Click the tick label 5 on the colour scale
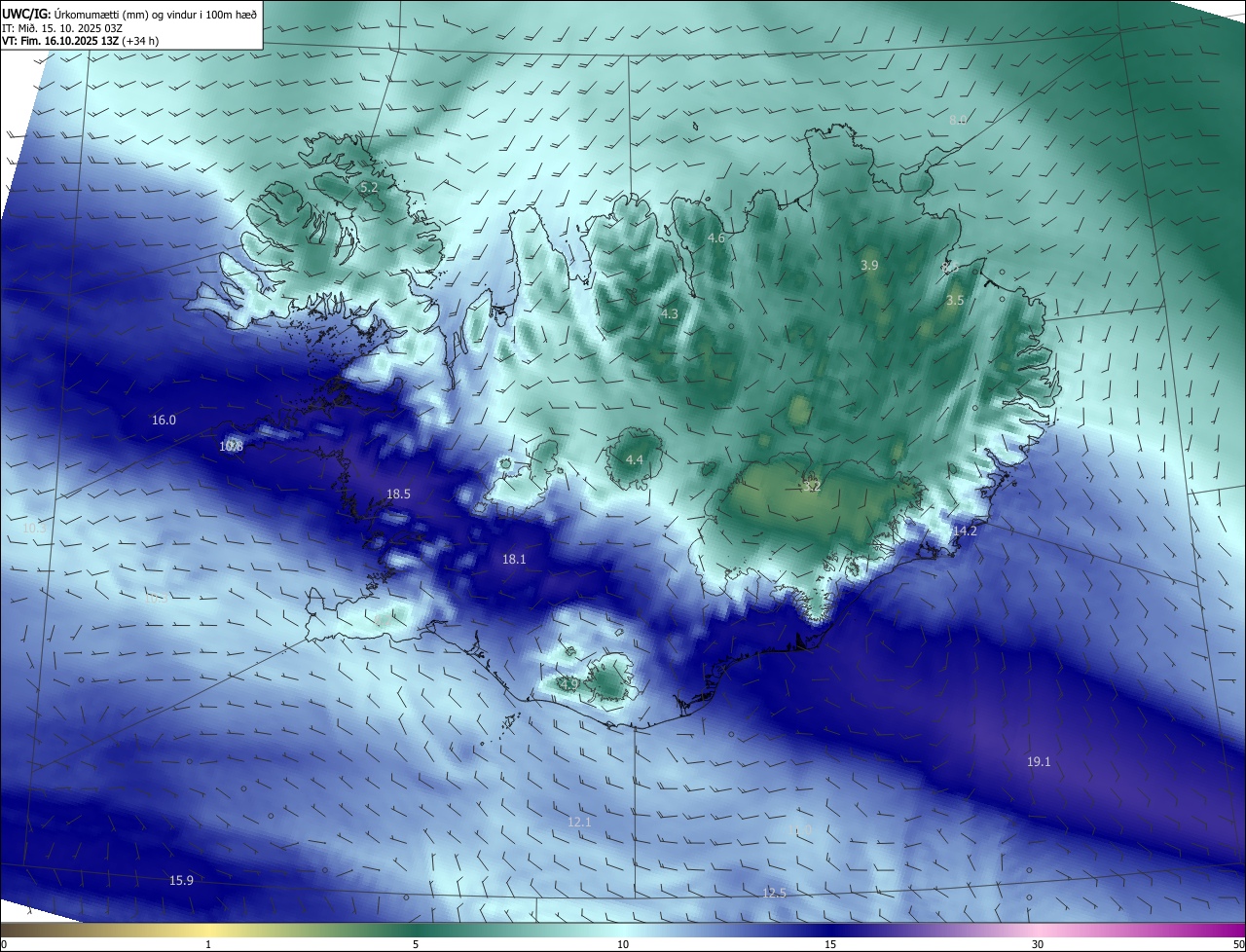 (416, 944)
